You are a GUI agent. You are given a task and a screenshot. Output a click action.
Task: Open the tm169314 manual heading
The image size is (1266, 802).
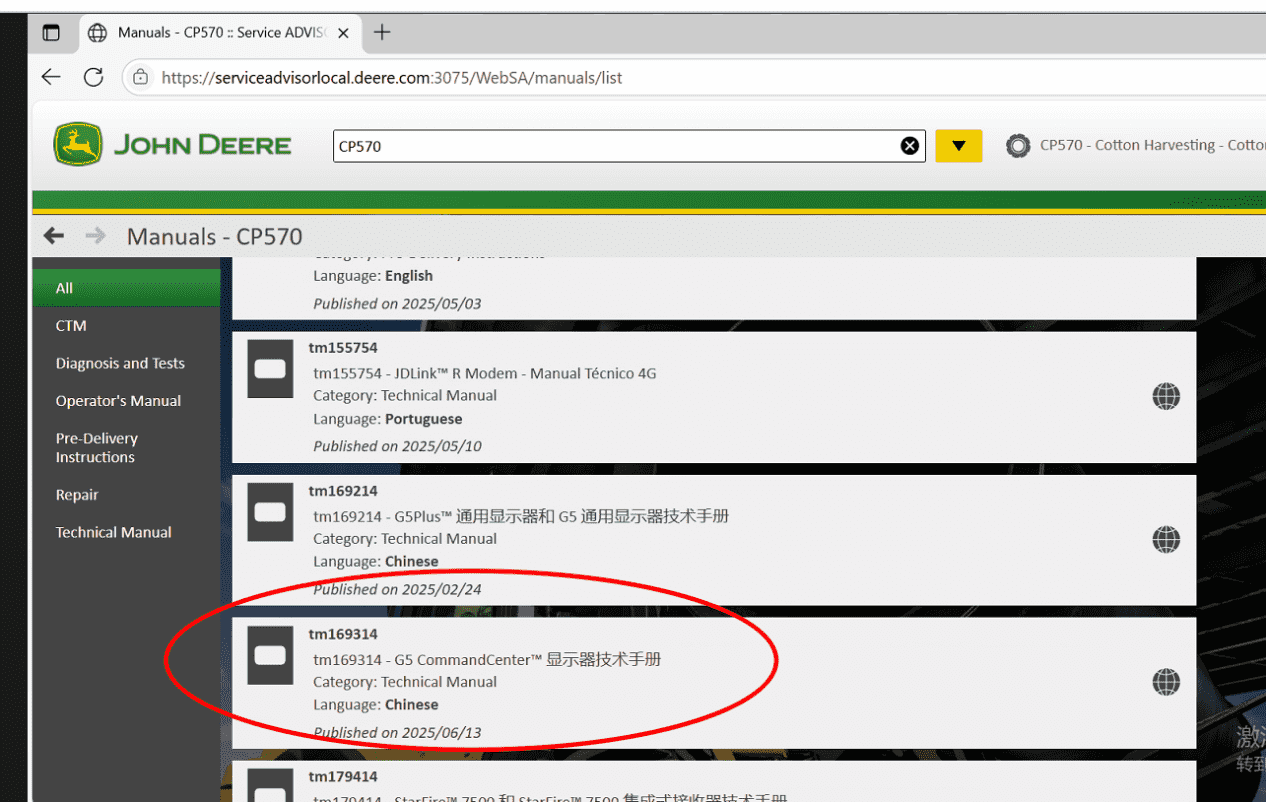pos(343,634)
